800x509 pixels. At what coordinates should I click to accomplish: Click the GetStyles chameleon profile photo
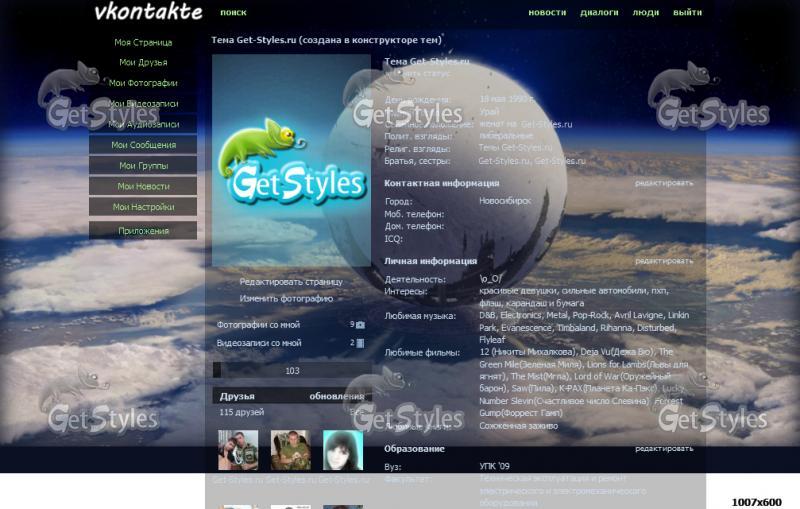(x=291, y=161)
